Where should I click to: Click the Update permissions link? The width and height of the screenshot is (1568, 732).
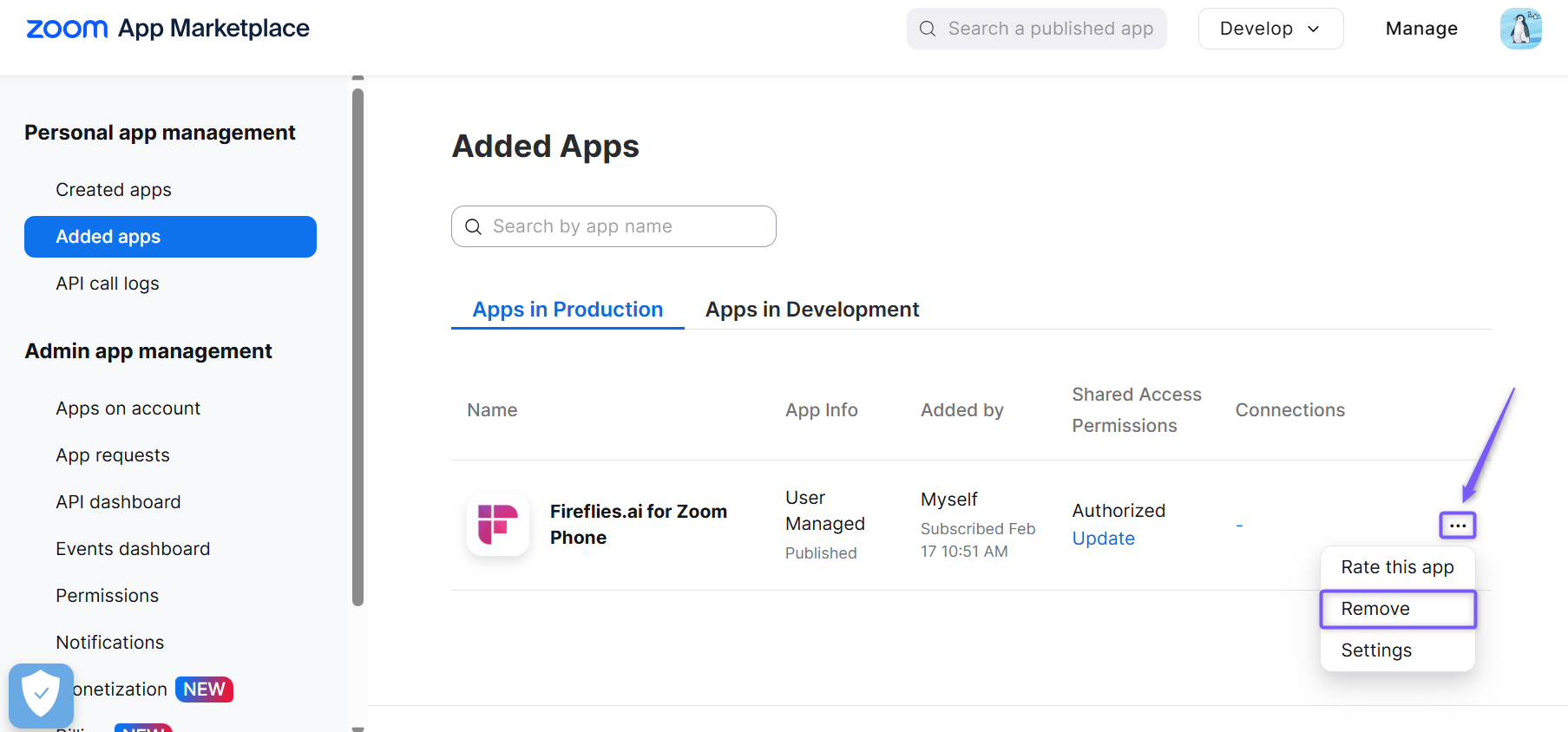[x=1104, y=539]
